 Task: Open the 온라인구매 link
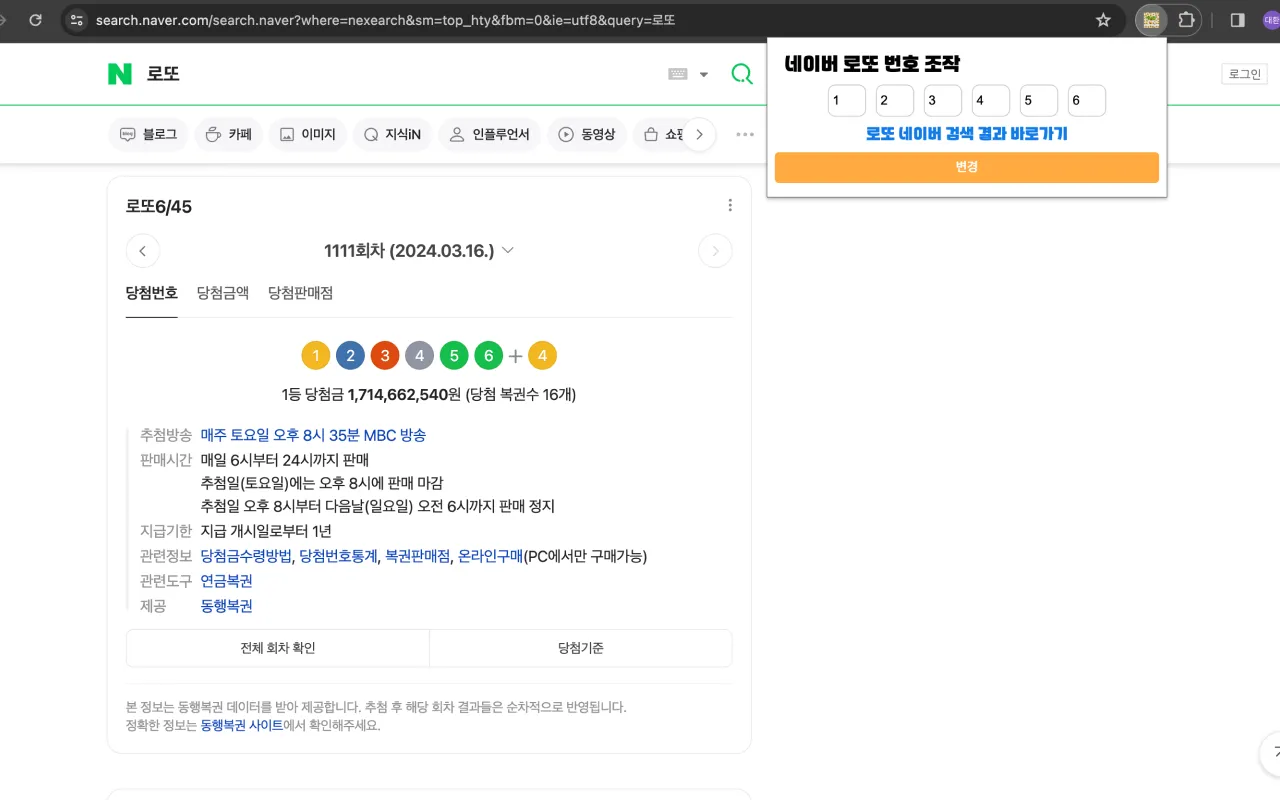point(490,556)
